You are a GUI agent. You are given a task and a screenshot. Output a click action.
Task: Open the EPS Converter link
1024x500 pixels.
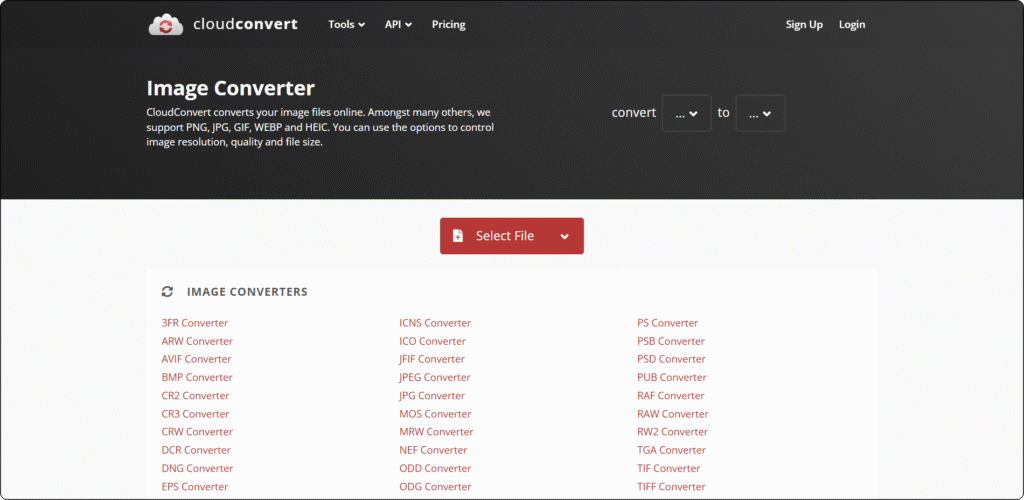[x=195, y=486]
